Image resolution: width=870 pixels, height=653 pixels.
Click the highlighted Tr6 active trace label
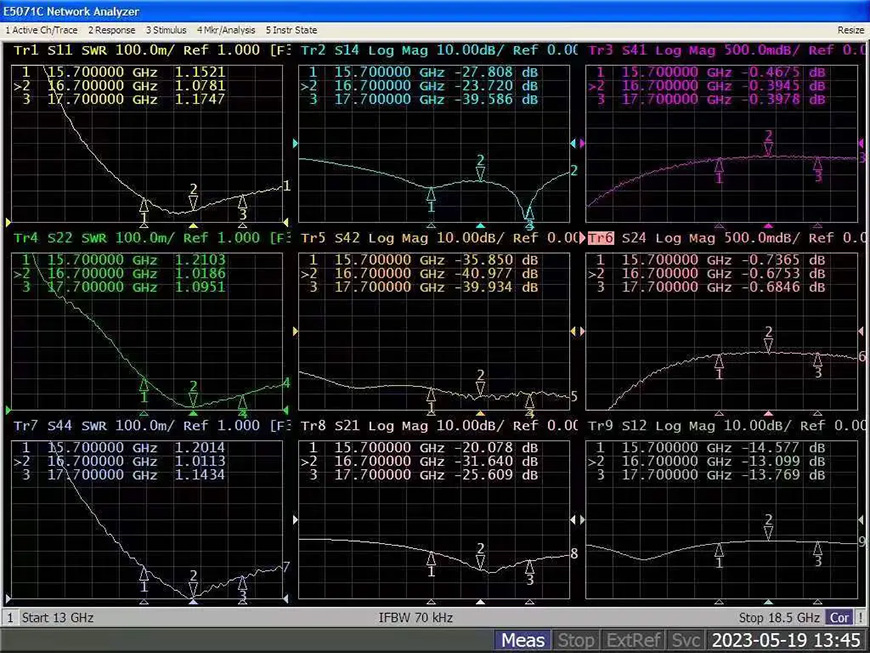click(601, 238)
